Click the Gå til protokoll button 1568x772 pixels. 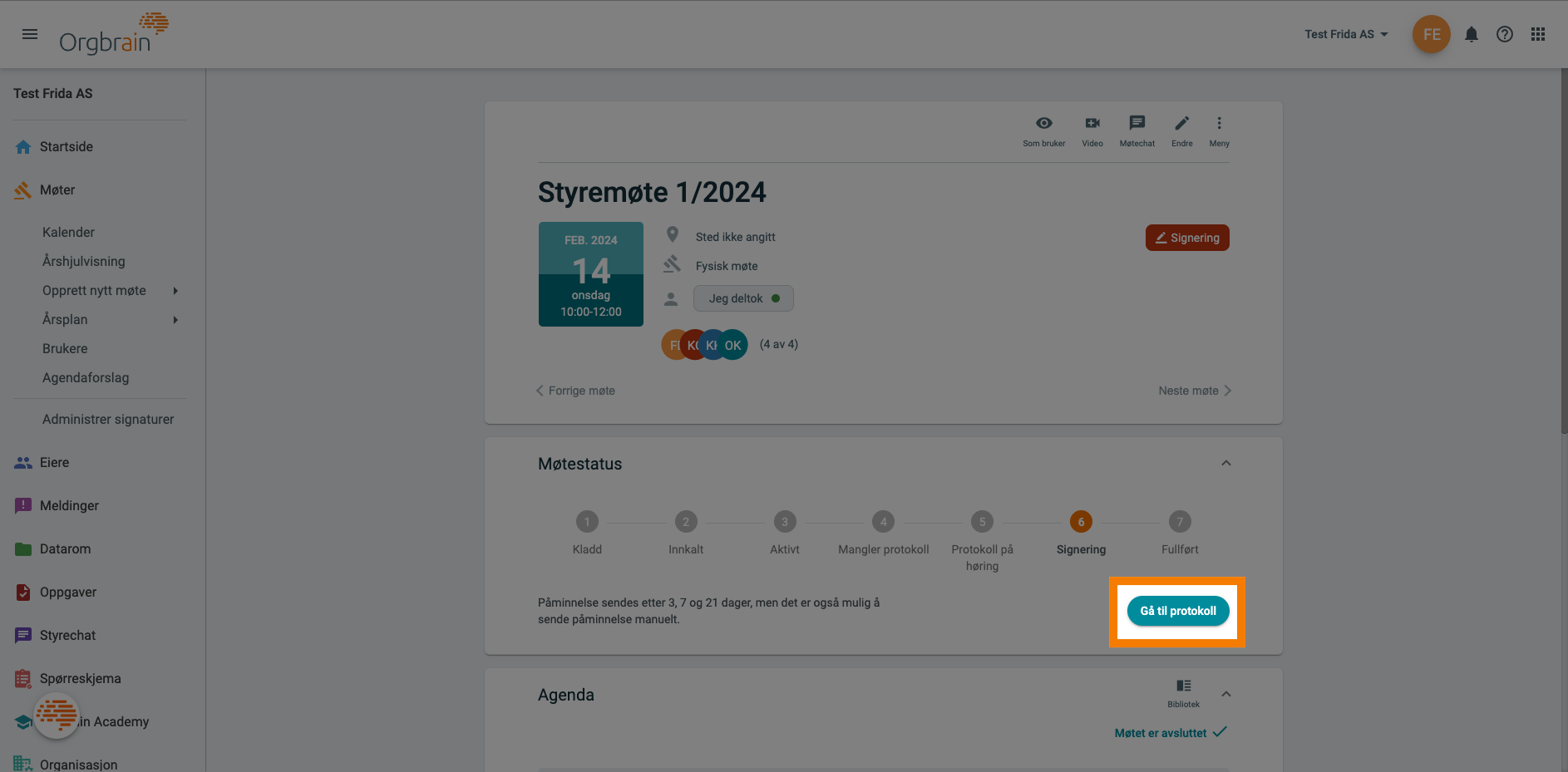(1178, 611)
